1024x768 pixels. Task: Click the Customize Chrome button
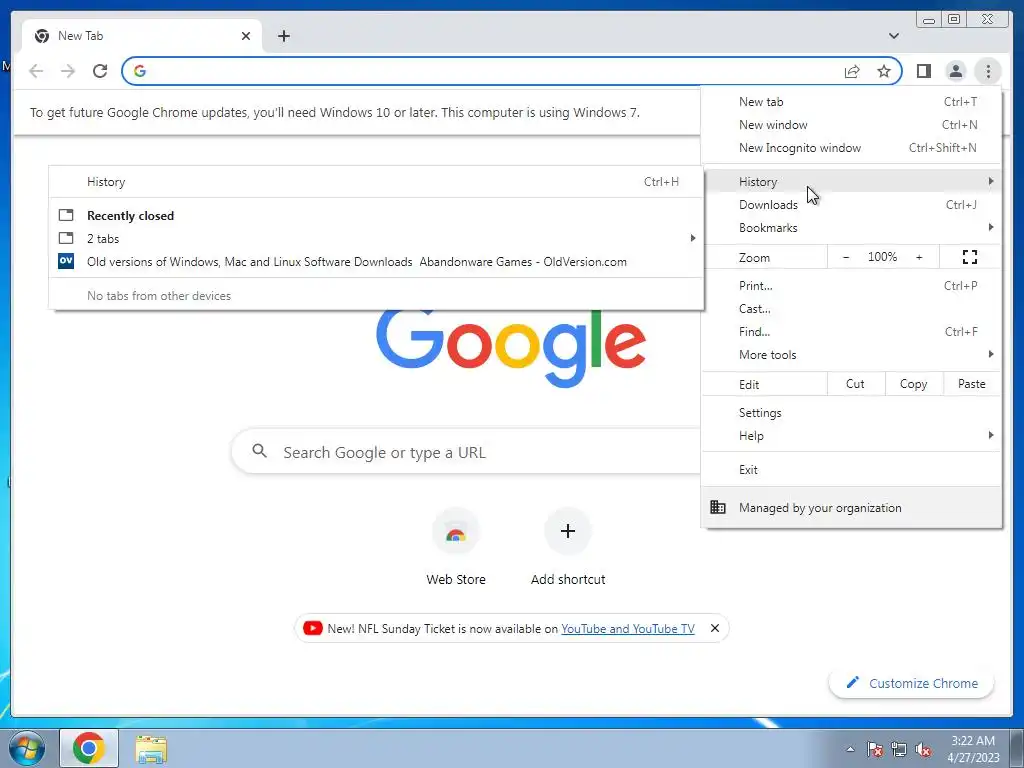point(912,683)
